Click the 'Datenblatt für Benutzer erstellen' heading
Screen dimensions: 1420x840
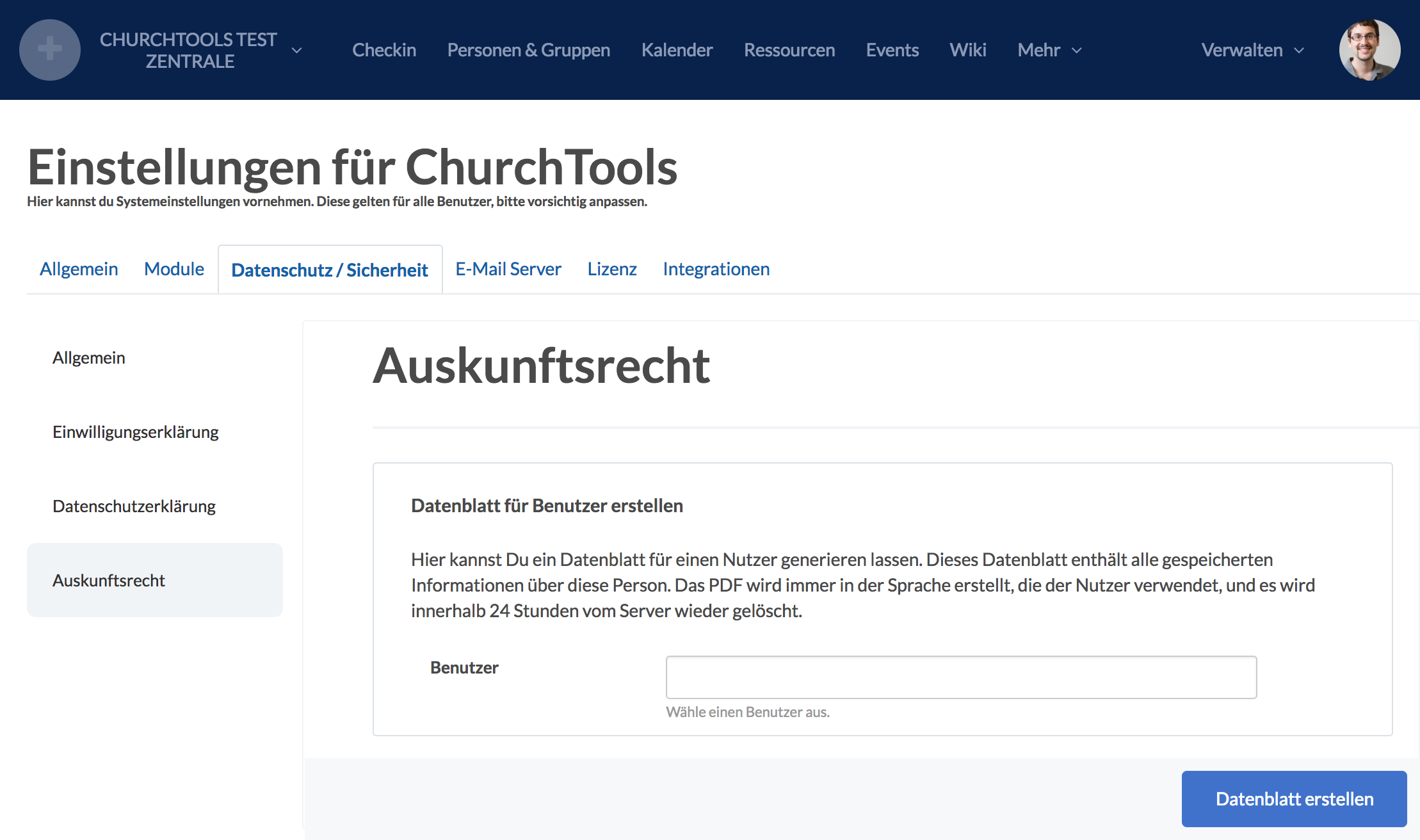547,506
